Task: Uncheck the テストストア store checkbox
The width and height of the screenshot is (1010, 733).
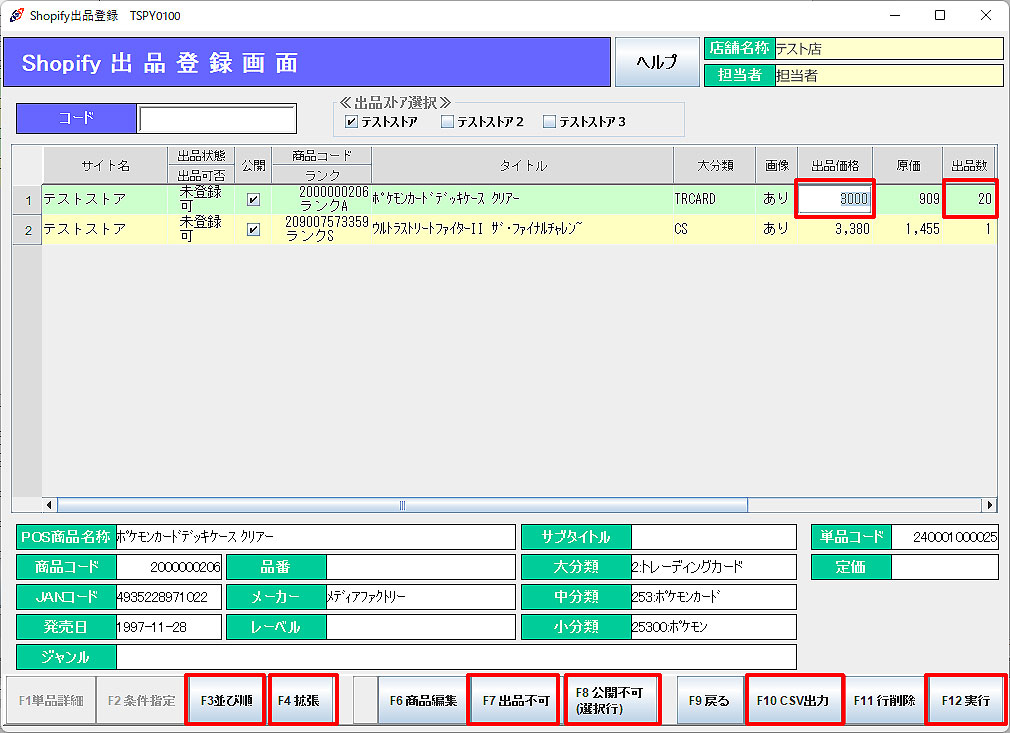Action: 351,122
